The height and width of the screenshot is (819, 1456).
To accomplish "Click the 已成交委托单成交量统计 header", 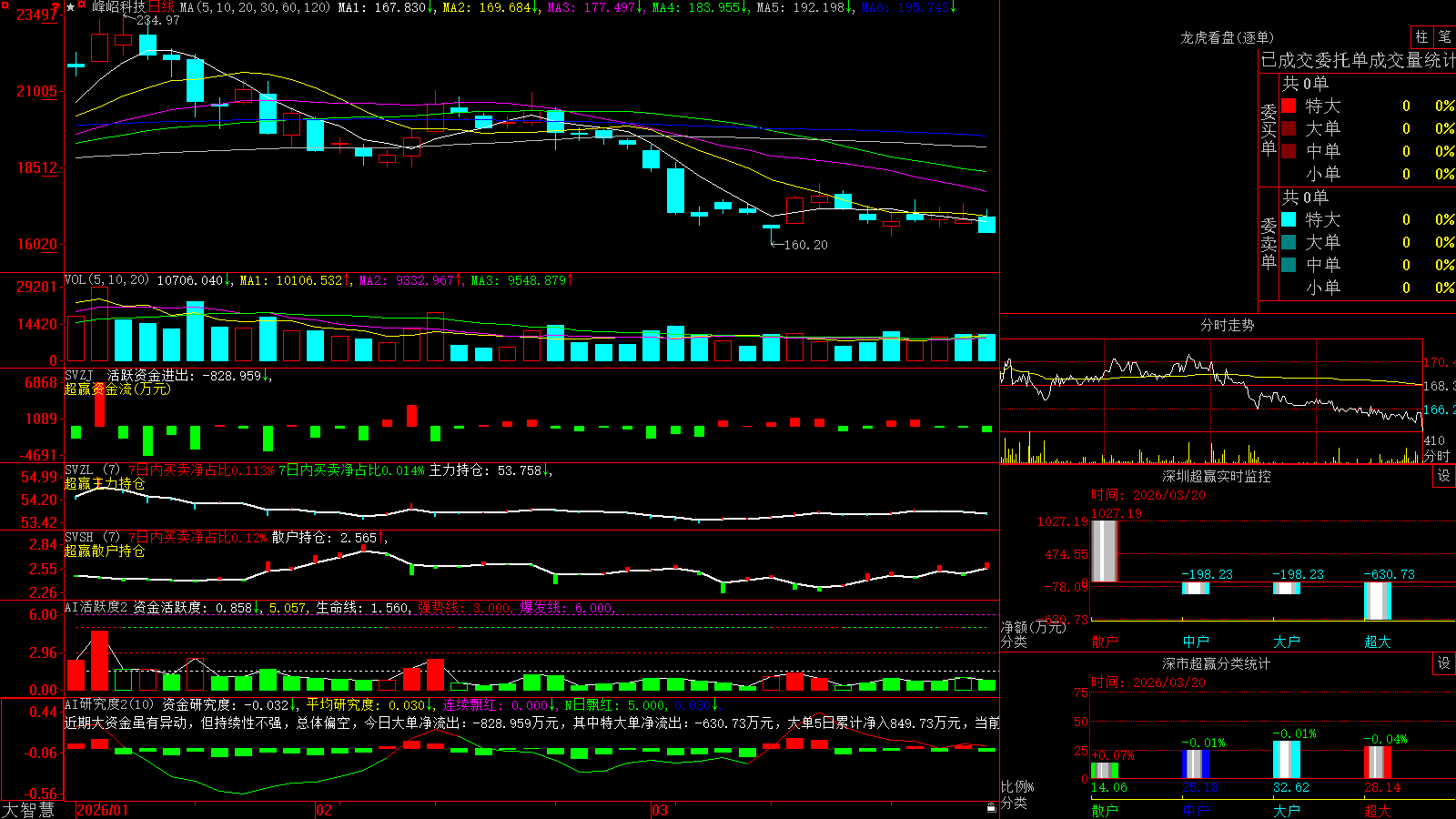I will point(1358,60).
